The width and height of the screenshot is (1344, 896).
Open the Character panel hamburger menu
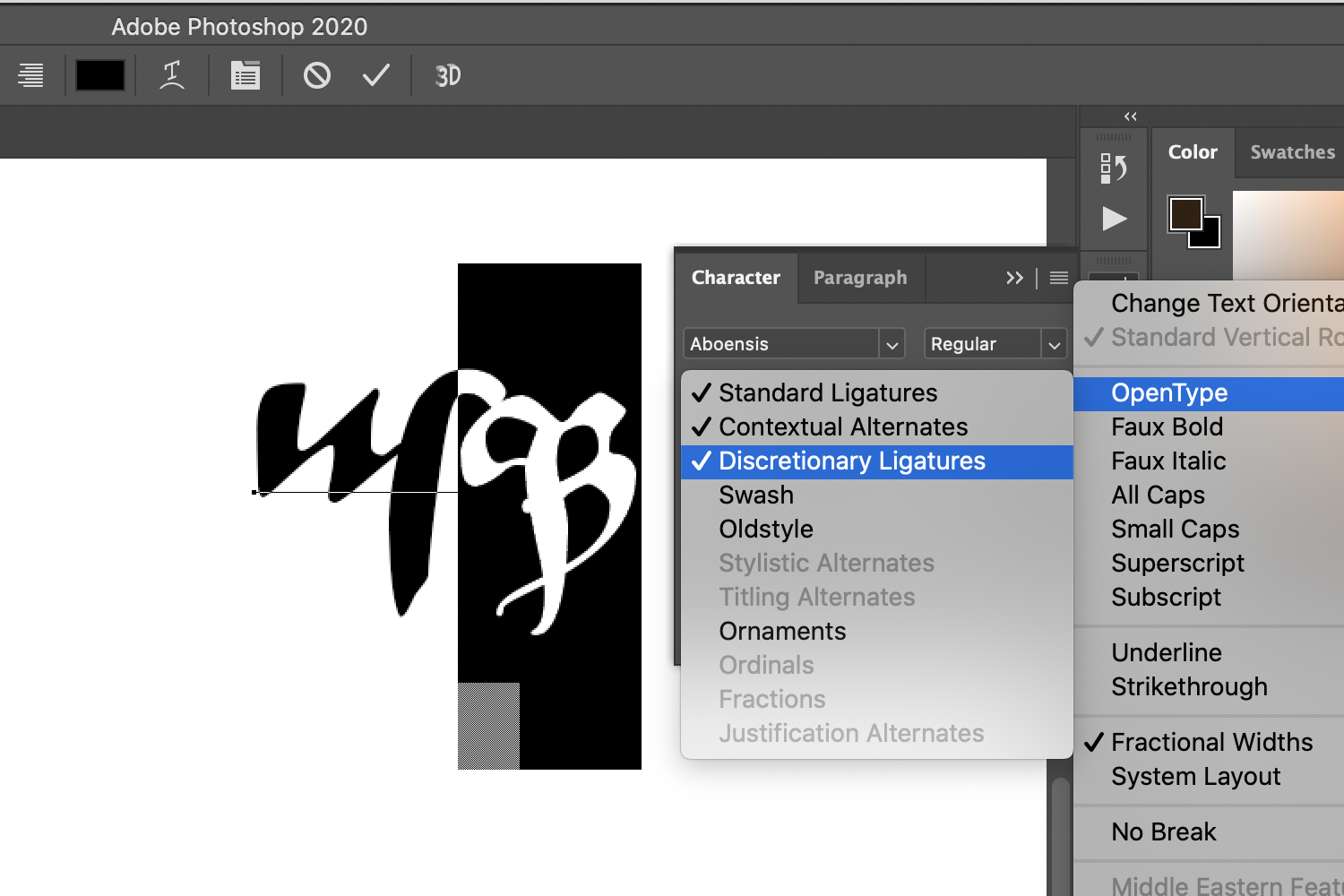[1059, 278]
